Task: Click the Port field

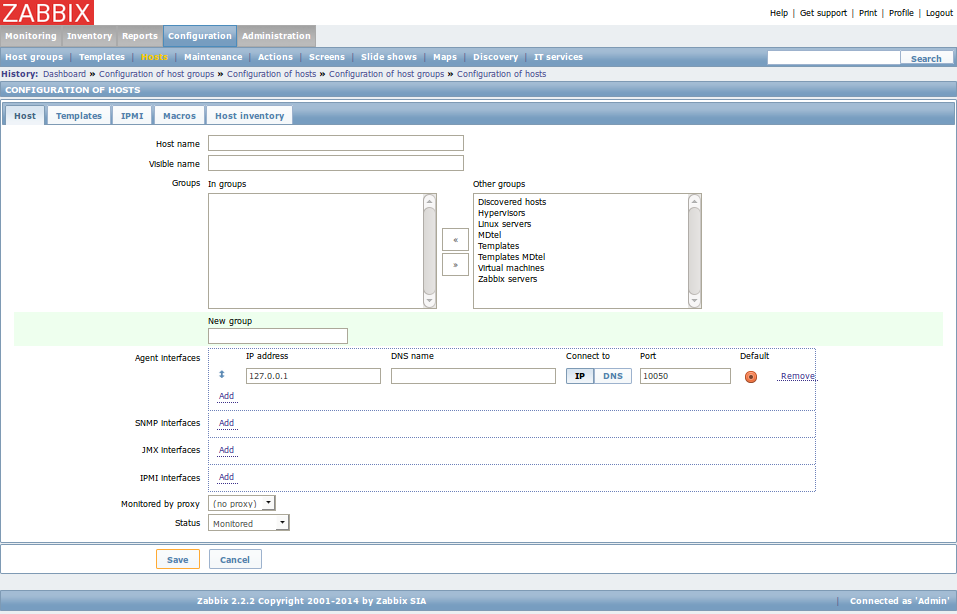Action: pyautogui.click(x=685, y=376)
